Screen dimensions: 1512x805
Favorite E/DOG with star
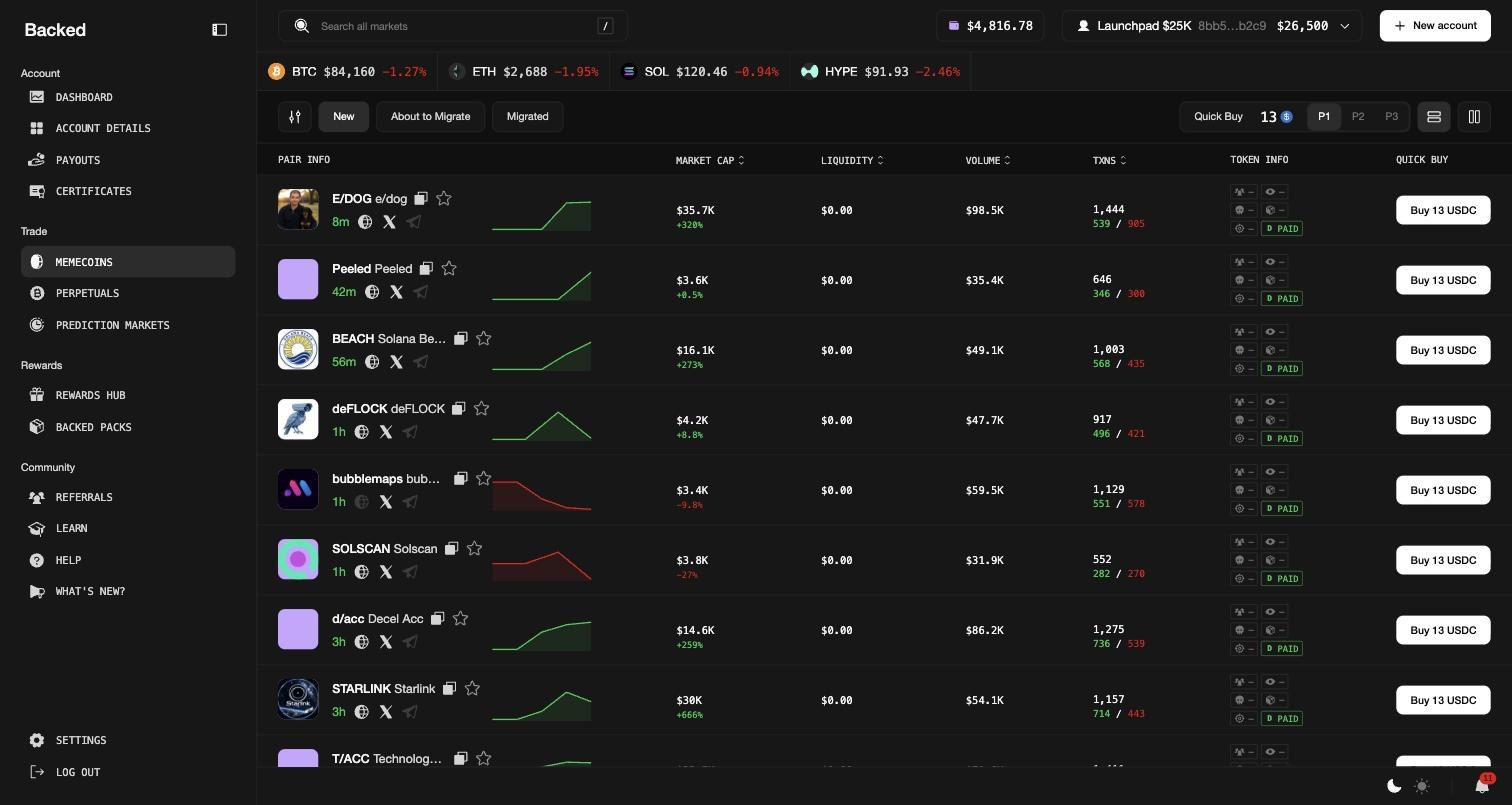point(444,199)
